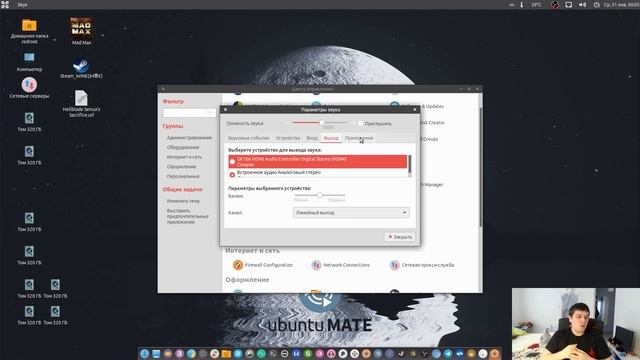Image resolution: width=640 pixels, height=360 pixels.
Task: Select the Сетевые серверы desktop icon
Action: pos(29,87)
